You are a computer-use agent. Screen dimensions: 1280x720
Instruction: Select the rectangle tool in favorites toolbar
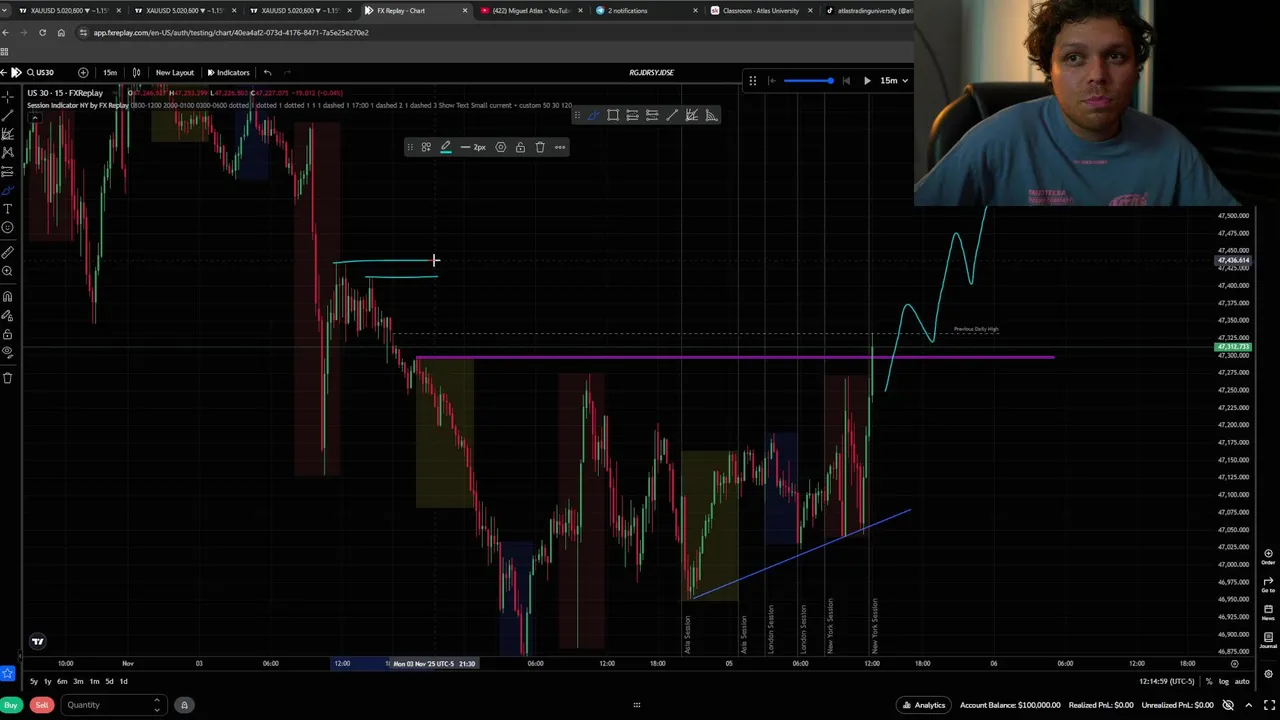point(613,115)
